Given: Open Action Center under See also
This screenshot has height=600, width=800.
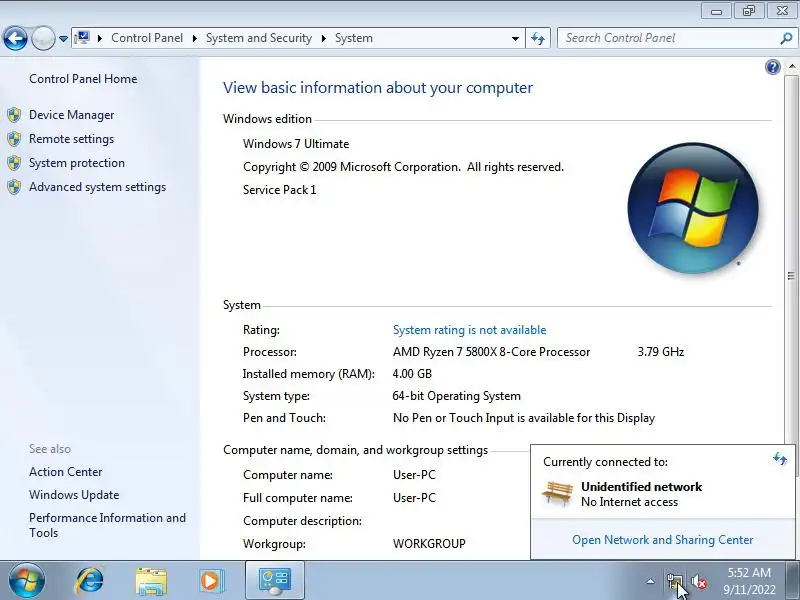Looking at the screenshot, I should [x=66, y=472].
